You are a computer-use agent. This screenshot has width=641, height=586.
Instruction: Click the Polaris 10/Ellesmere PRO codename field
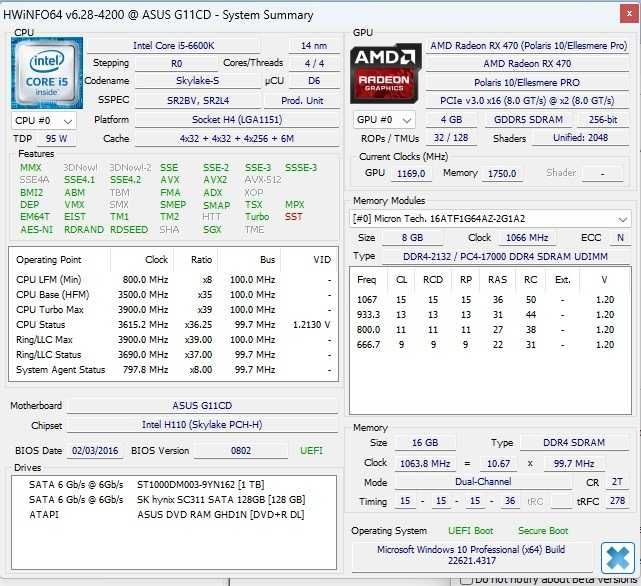[527, 83]
